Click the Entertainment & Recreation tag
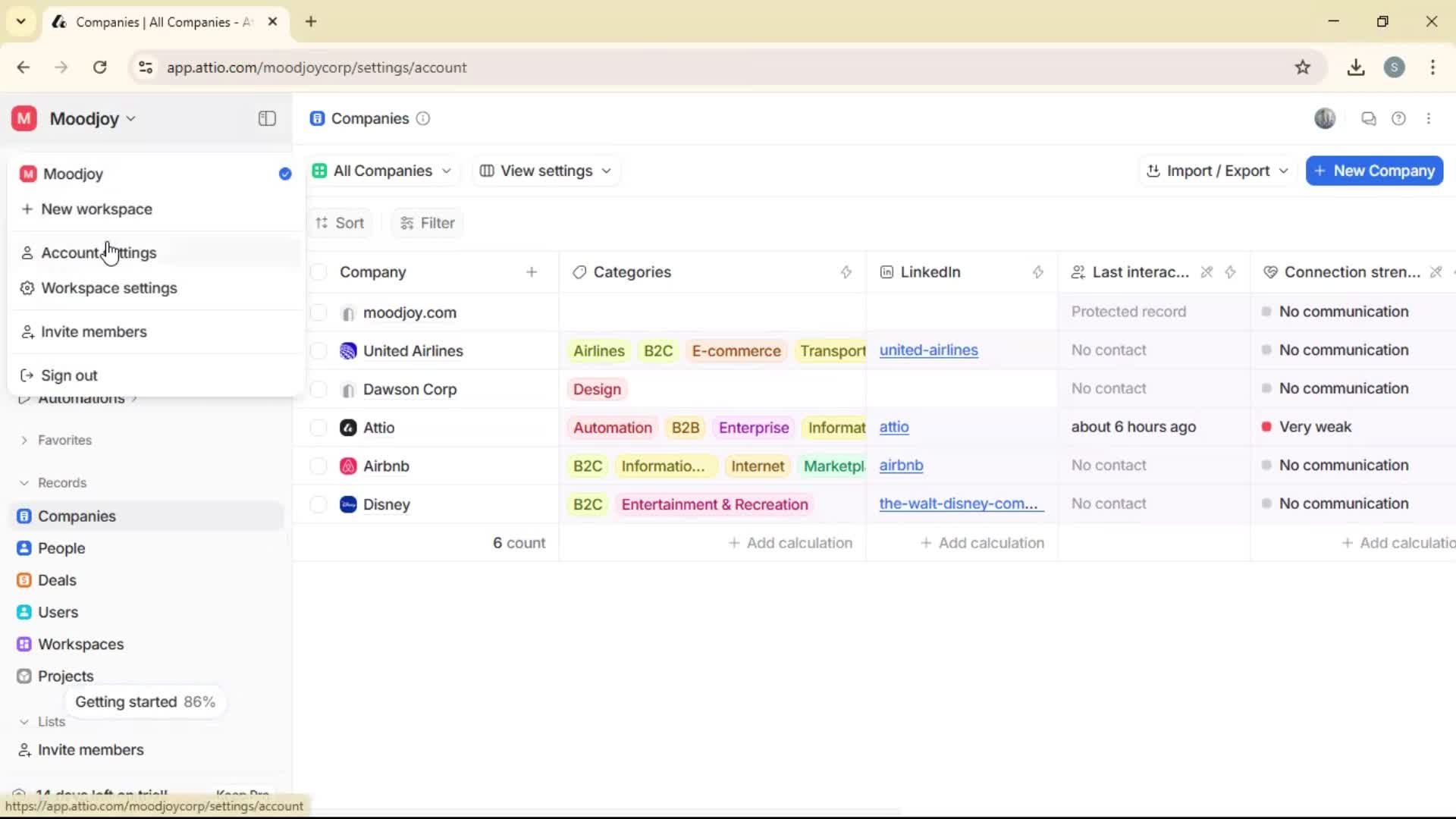The width and height of the screenshot is (1456, 819). click(714, 505)
